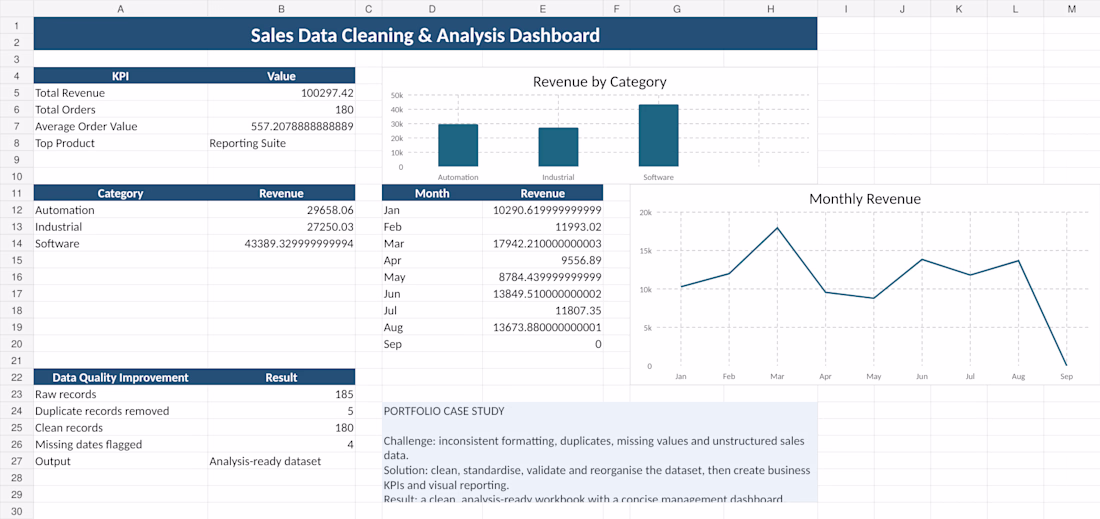
Task: Click the Missing dates flagged label
Action: [121, 445]
